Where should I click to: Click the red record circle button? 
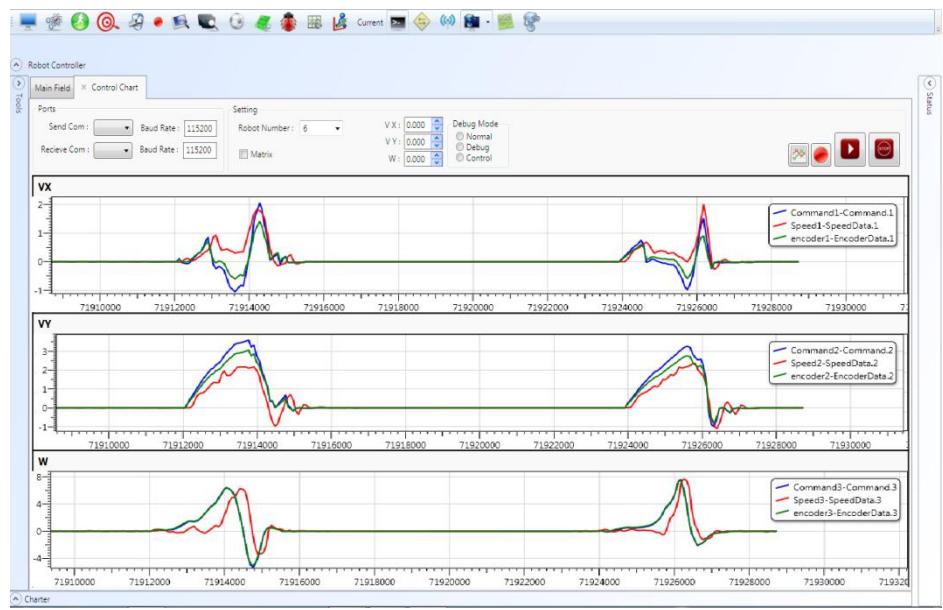click(821, 155)
